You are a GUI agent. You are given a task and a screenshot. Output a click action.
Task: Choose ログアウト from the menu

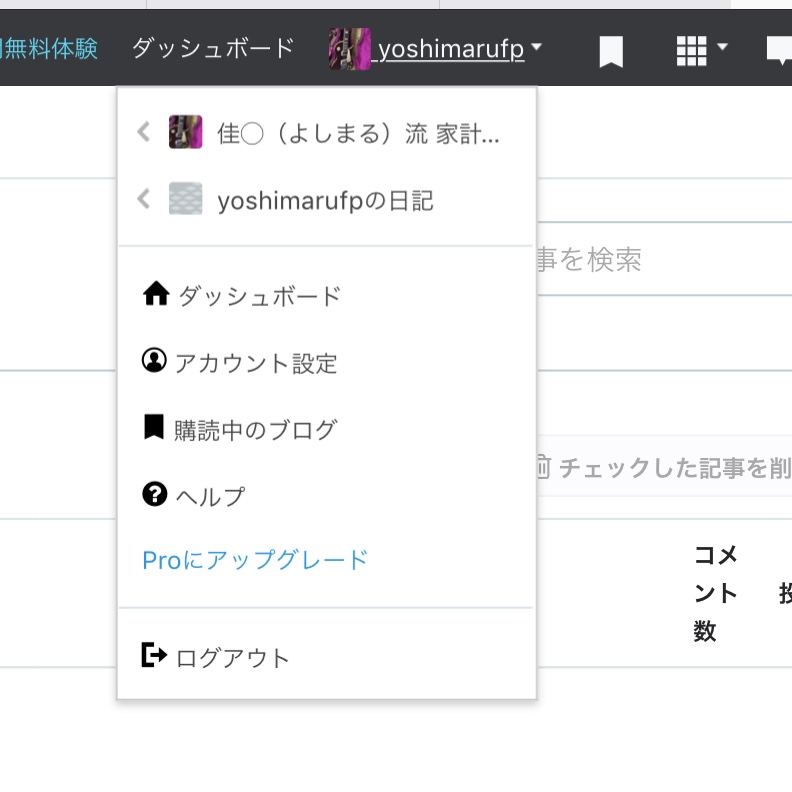coord(233,658)
